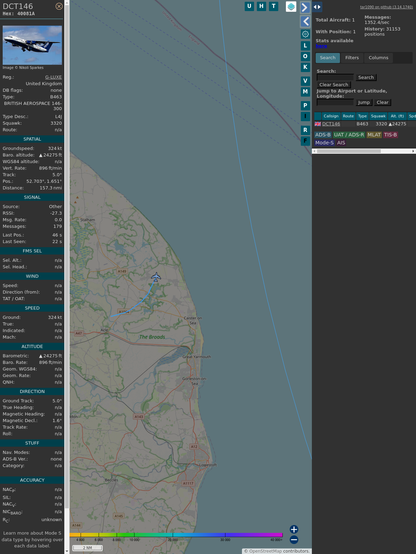
Task: Click the R map control button
Action: coord(305,130)
